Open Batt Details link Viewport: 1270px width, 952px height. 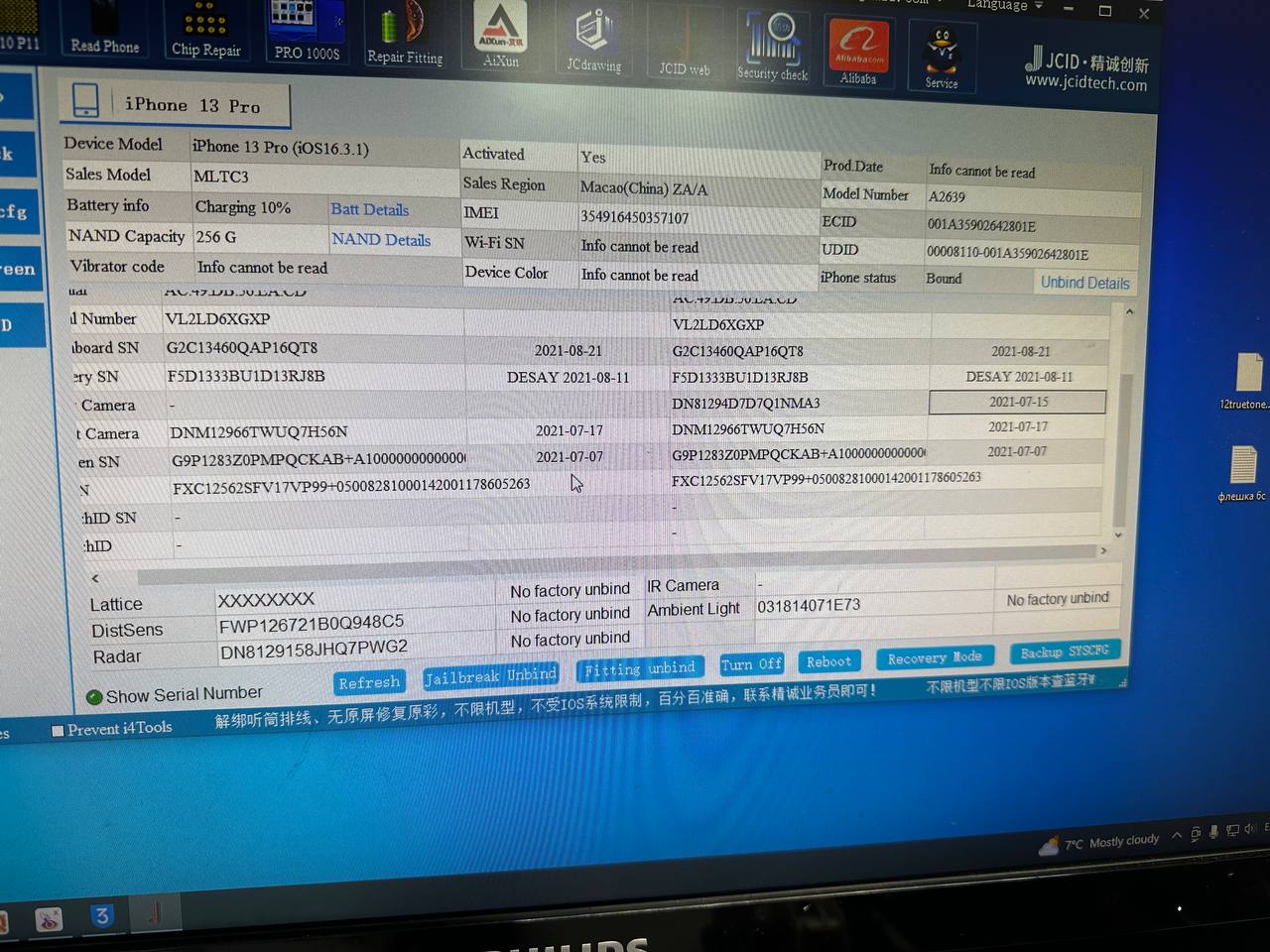click(369, 209)
